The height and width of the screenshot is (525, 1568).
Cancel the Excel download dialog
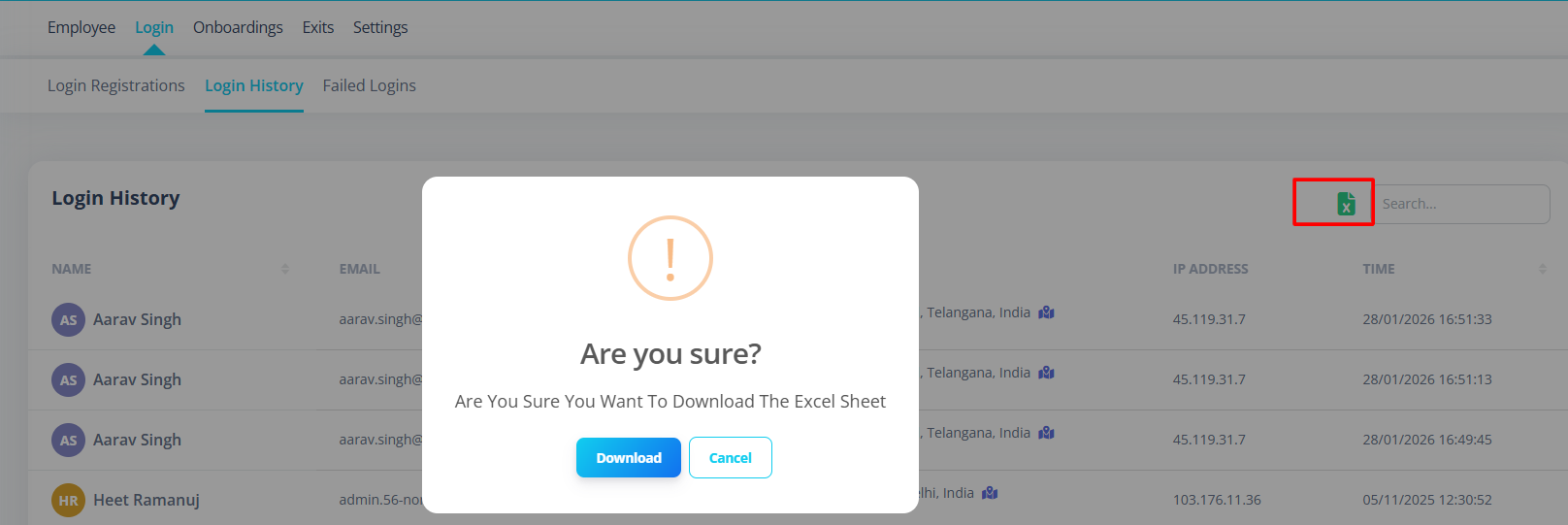tap(731, 457)
